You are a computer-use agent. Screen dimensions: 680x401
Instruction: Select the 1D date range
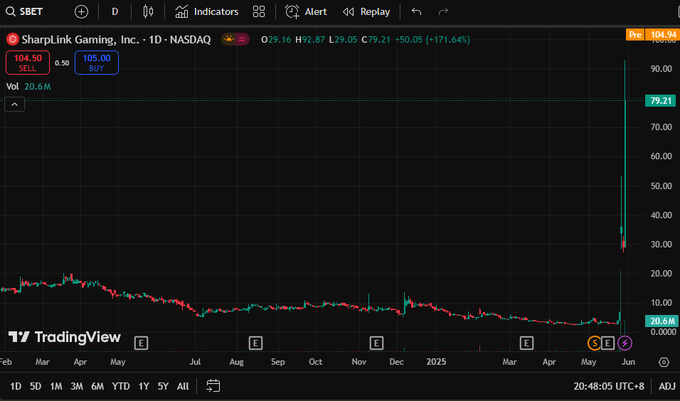16,386
